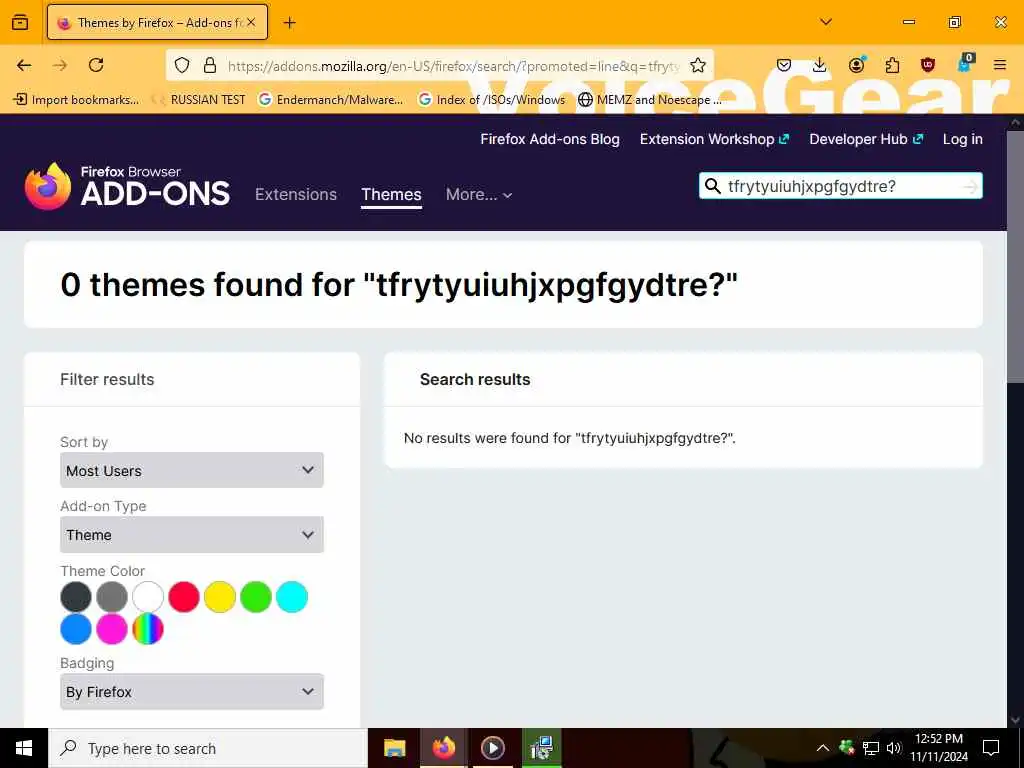Open the Extensions puzzle icon
This screenshot has width=1024, height=768.
point(892,65)
